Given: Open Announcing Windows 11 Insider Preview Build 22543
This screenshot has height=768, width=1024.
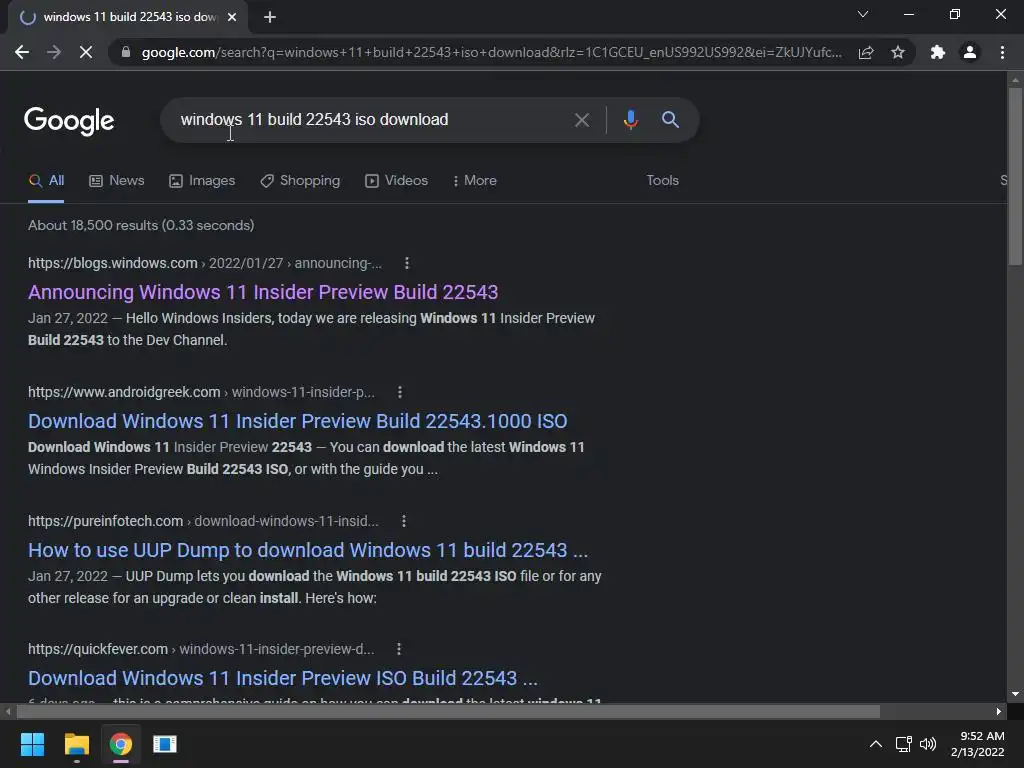Looking at the screenshot, I should [x=263, y=292].
